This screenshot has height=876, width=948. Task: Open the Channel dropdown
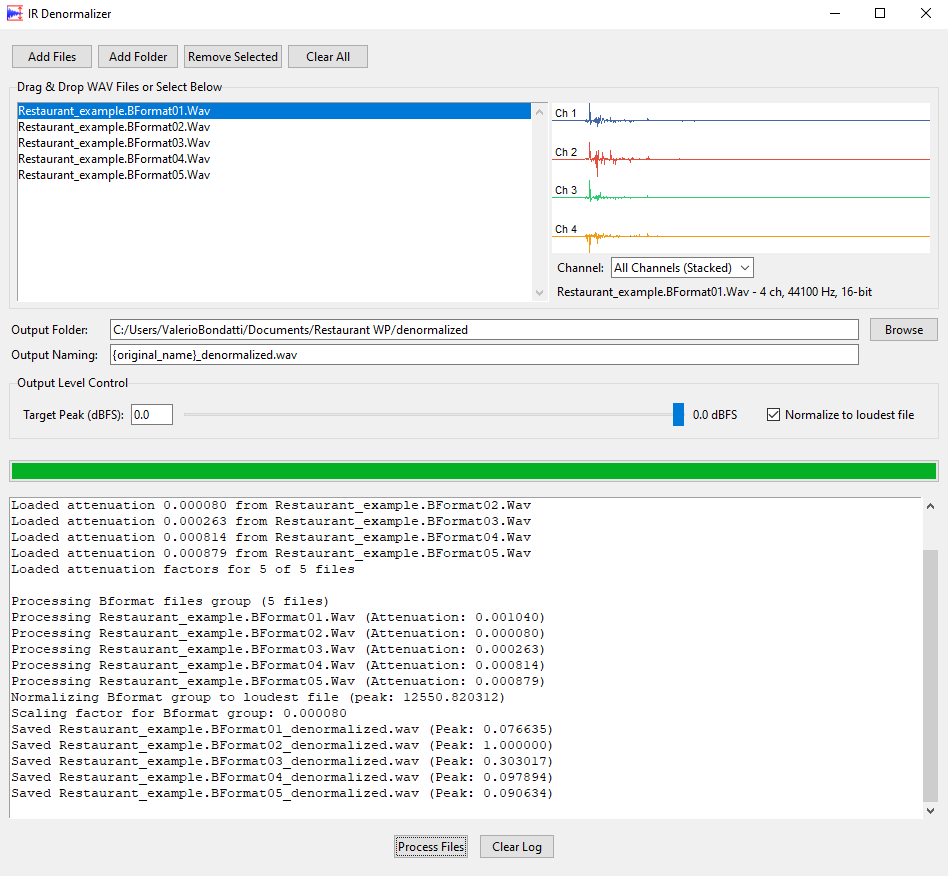[x=682, y=268]
